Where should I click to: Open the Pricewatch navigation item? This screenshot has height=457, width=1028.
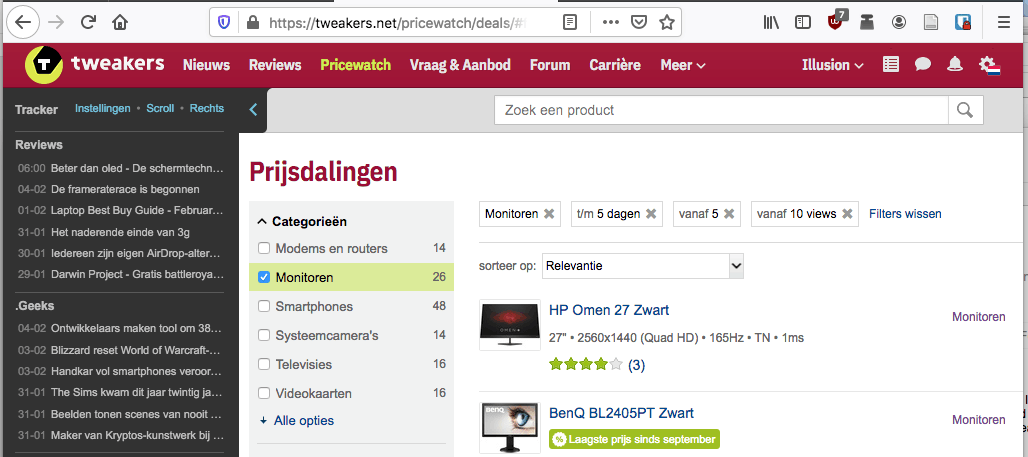click(355, 65)
